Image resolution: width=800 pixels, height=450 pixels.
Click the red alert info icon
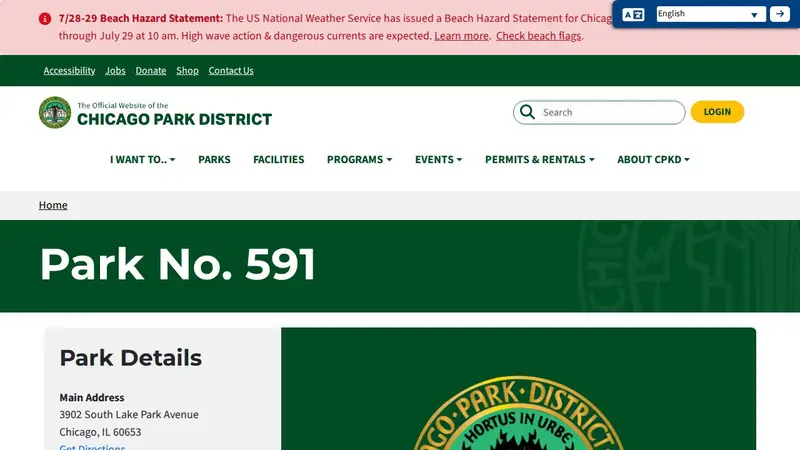point(45,19)
